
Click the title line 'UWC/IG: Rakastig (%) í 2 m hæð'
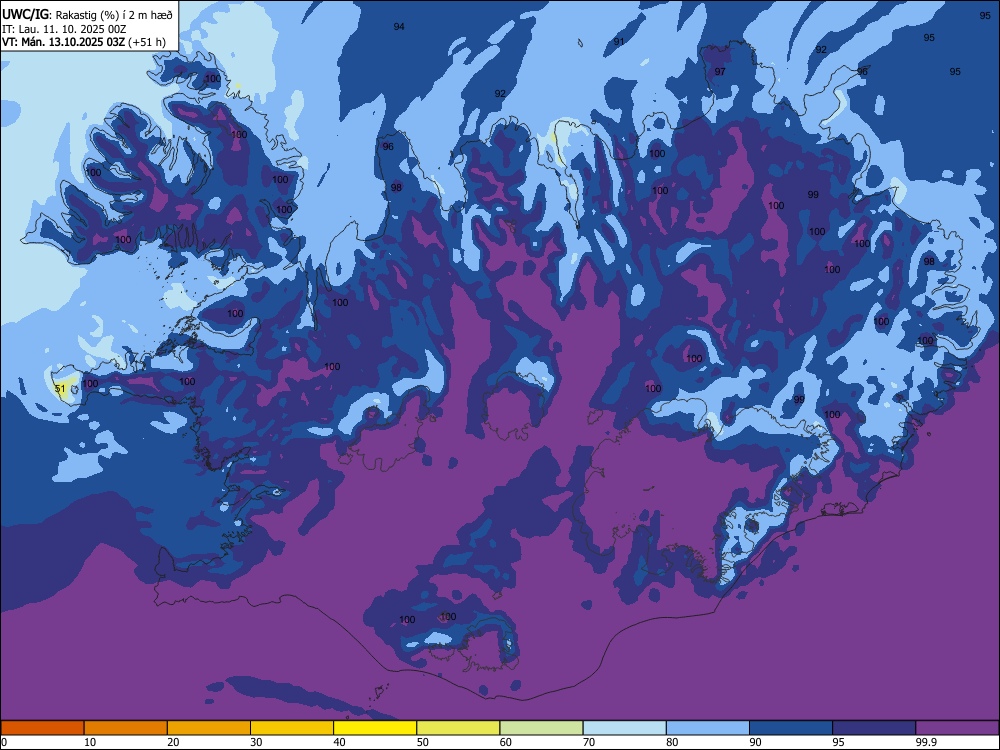click(x=87, y=15)
